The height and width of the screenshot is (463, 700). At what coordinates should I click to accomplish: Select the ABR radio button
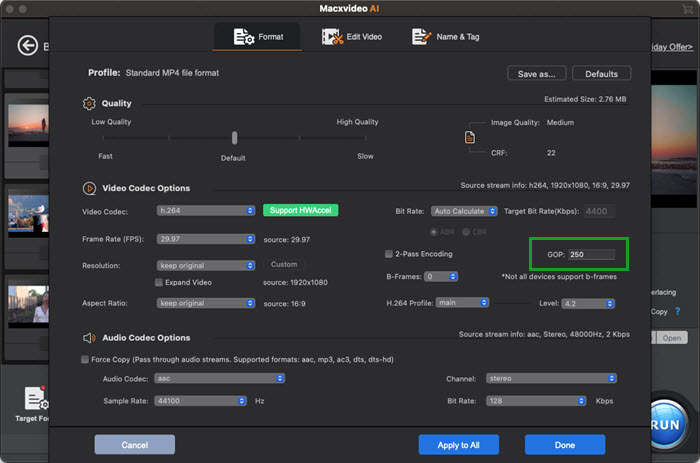pyautogui.click(x=433, y=232)
